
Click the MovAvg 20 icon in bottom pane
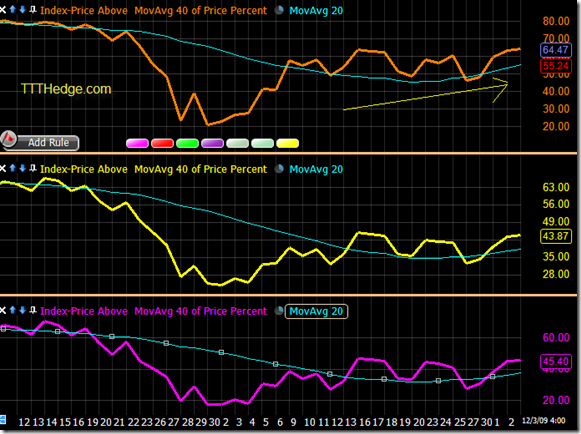[279, 311]
